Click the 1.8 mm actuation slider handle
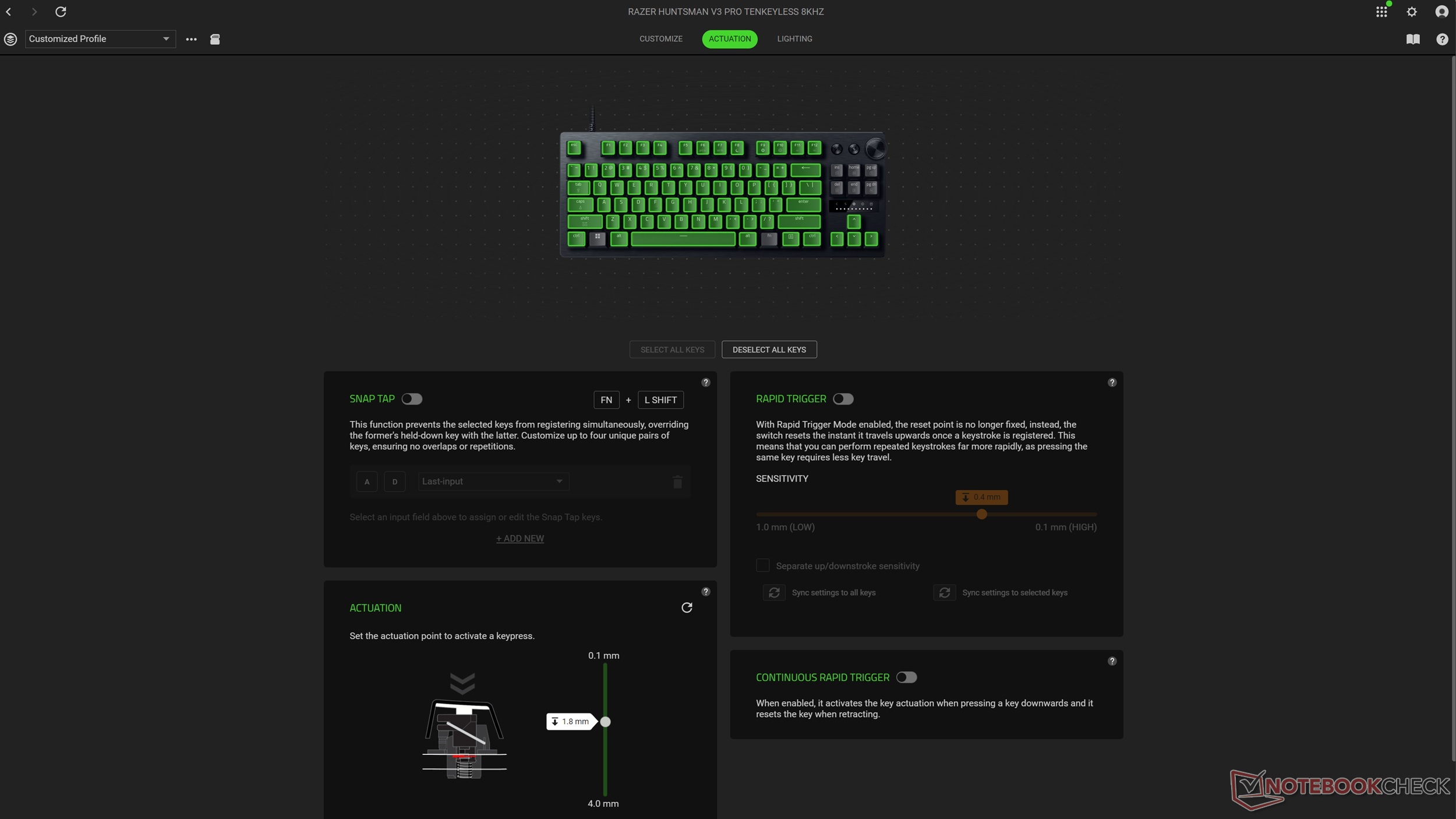The image size is (1456, 819). (605, 722)
